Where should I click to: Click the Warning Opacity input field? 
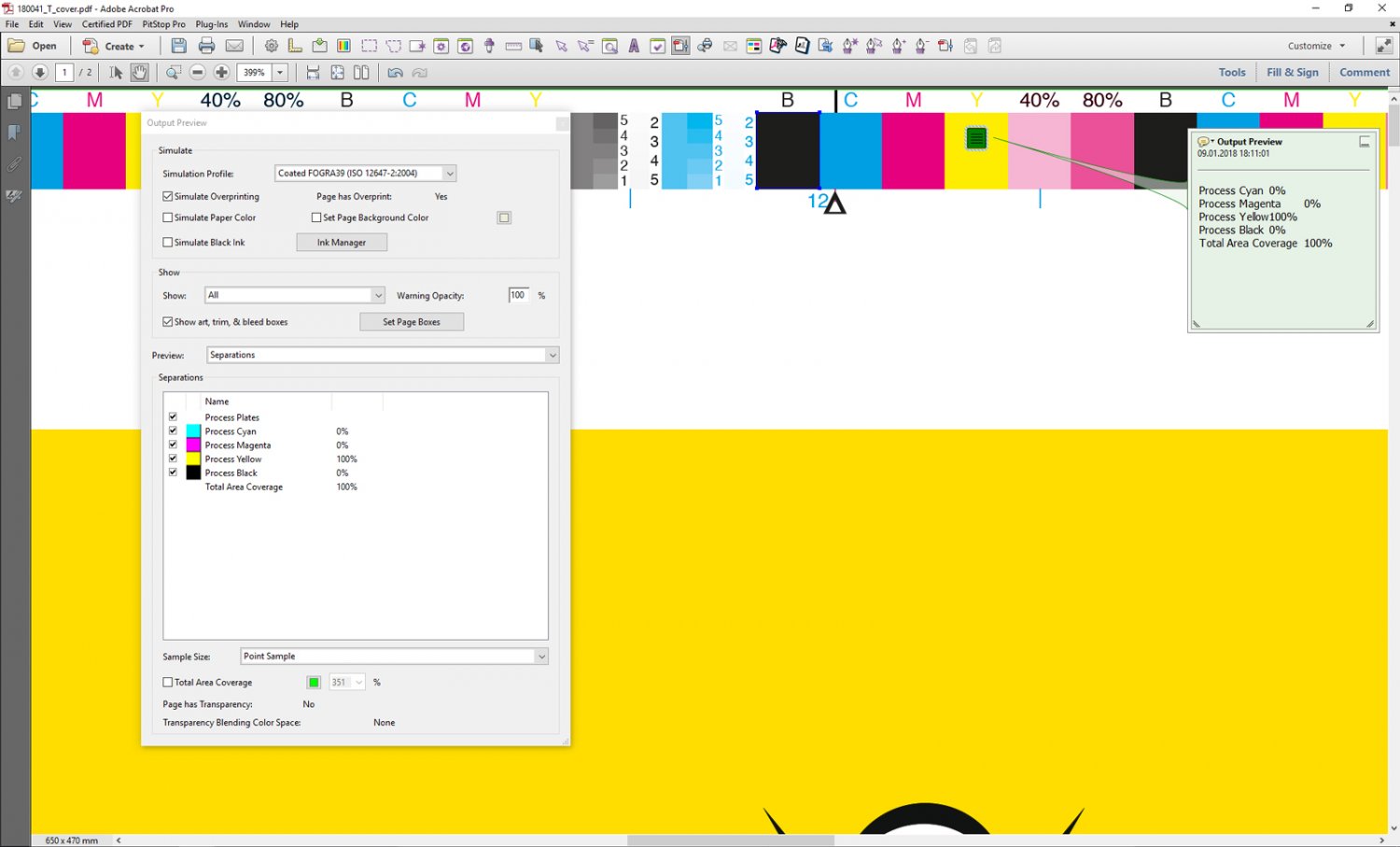tap(519, 295)
